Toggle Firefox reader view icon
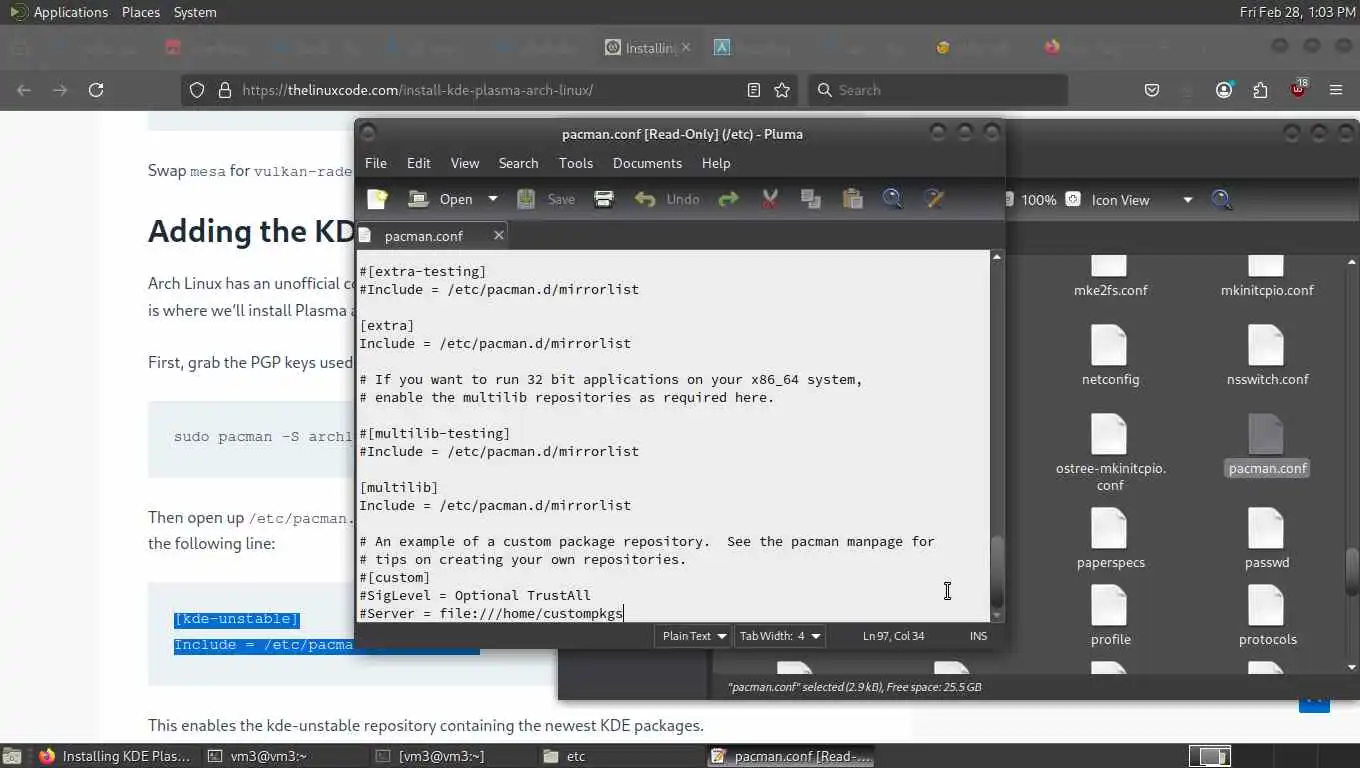Image resolution: width=1360 pixels, height=768 pixels. coord(754,90)
